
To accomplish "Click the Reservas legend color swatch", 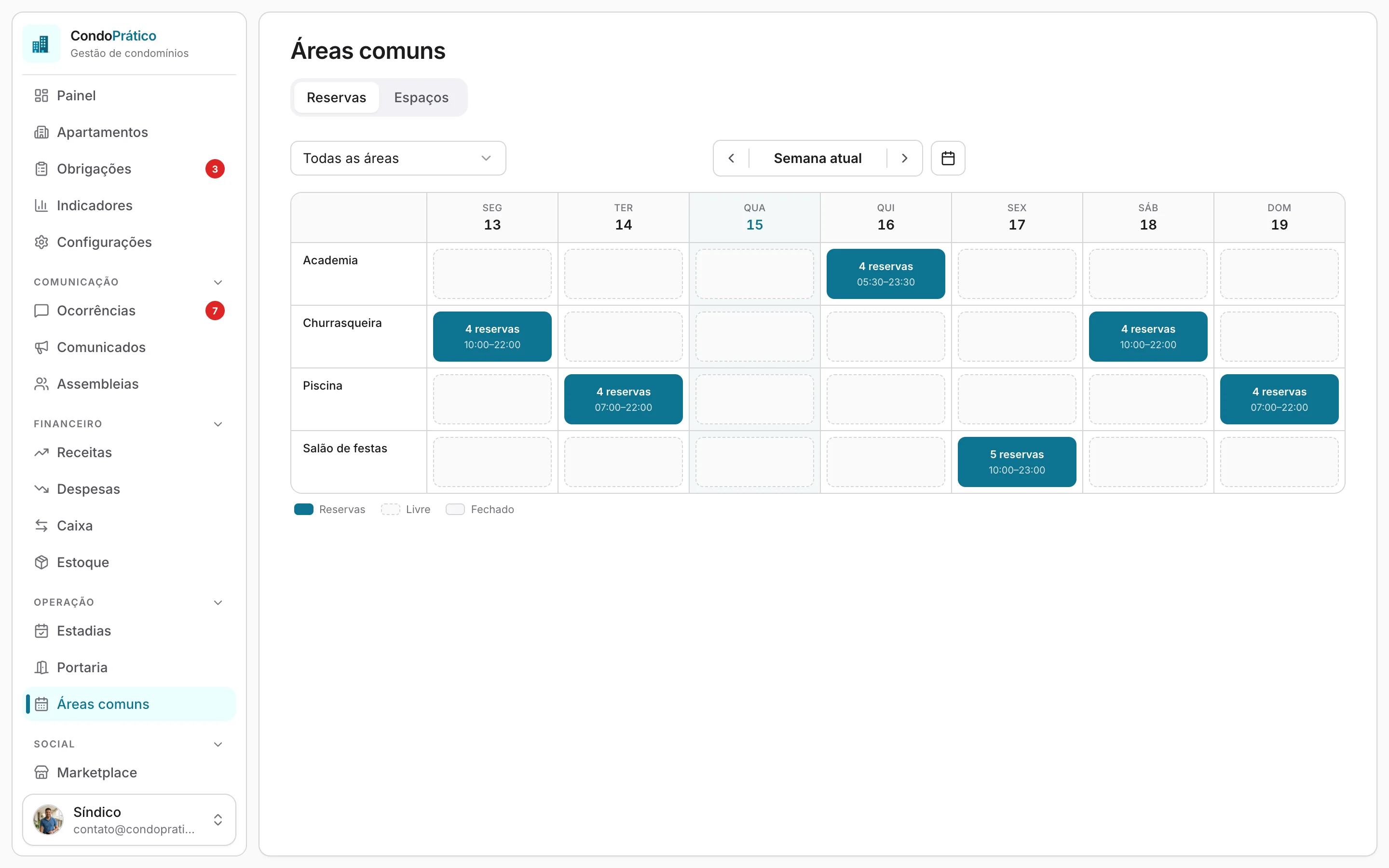I will (x=304, y=509).
